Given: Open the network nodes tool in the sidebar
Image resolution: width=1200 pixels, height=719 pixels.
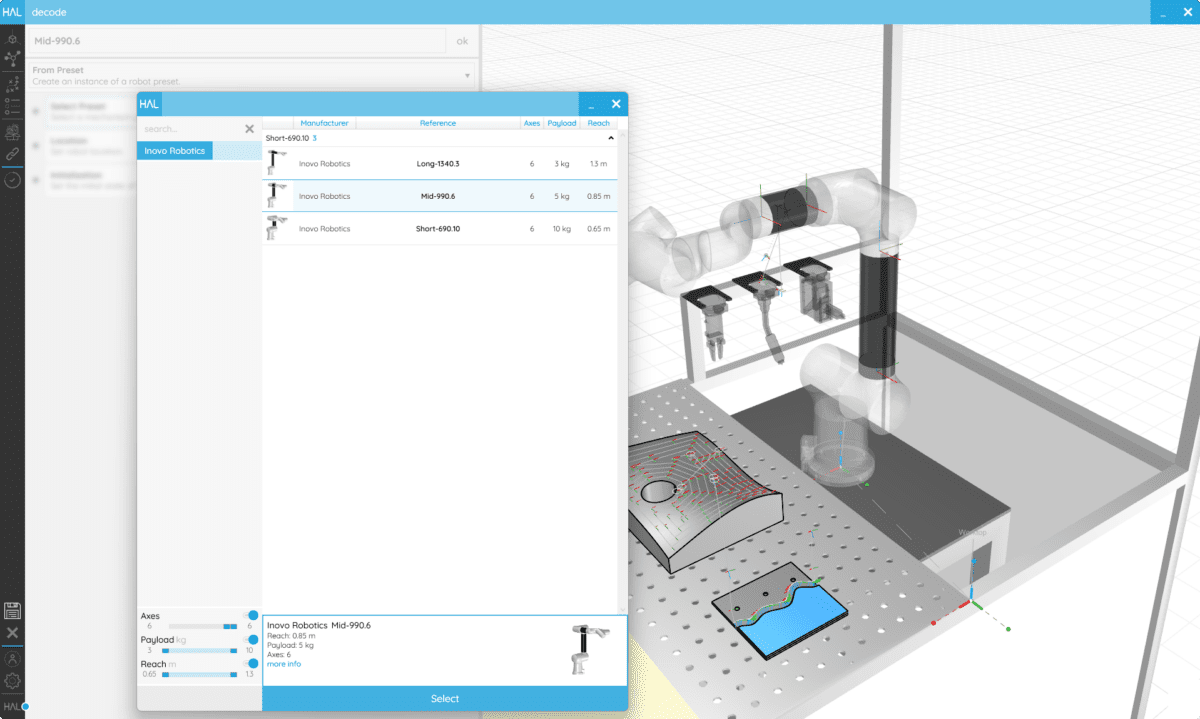Looking at the screenshot, I should coord(11,57).
